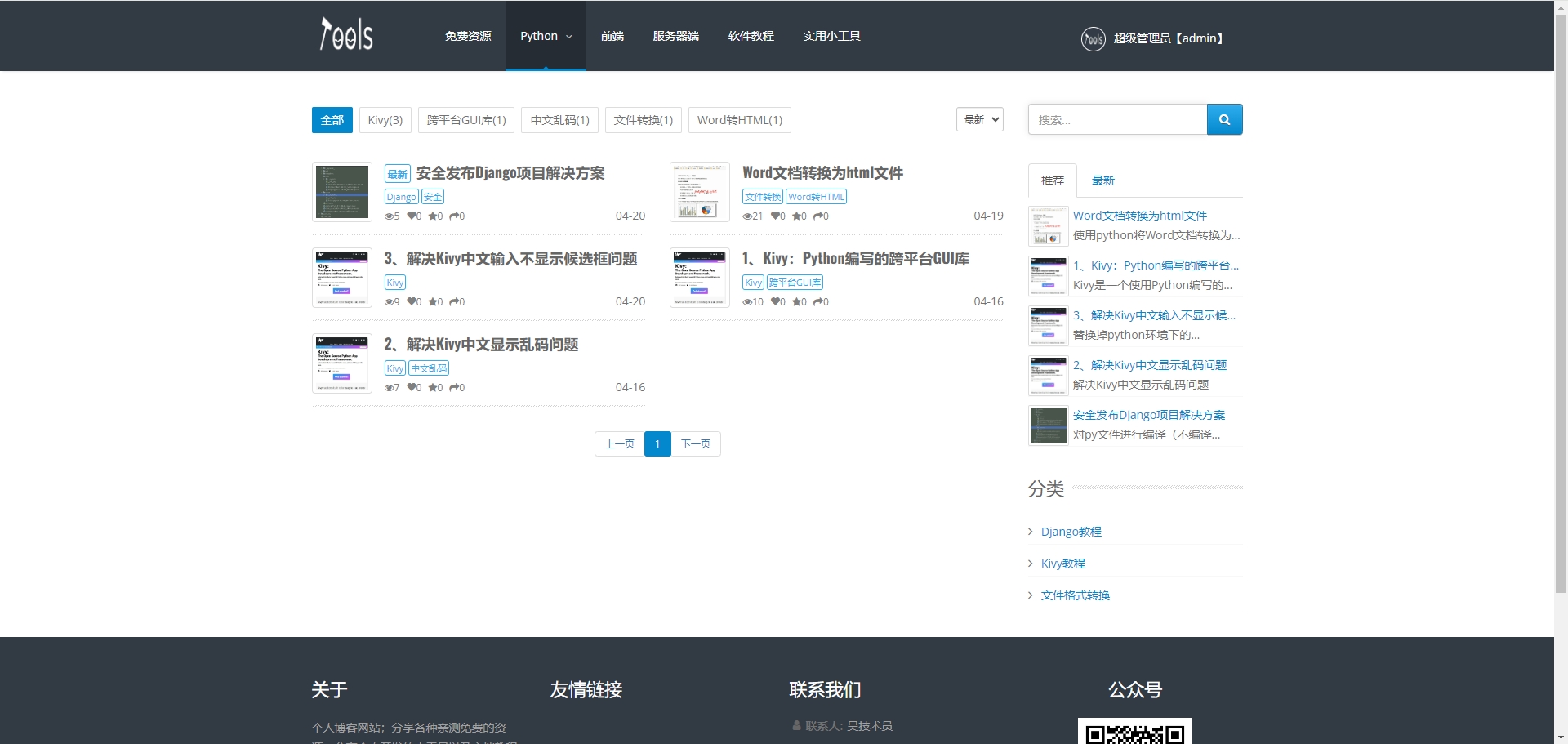Click thumbnail of Word文档转换为html文件 post

click(x=700, y=192)
